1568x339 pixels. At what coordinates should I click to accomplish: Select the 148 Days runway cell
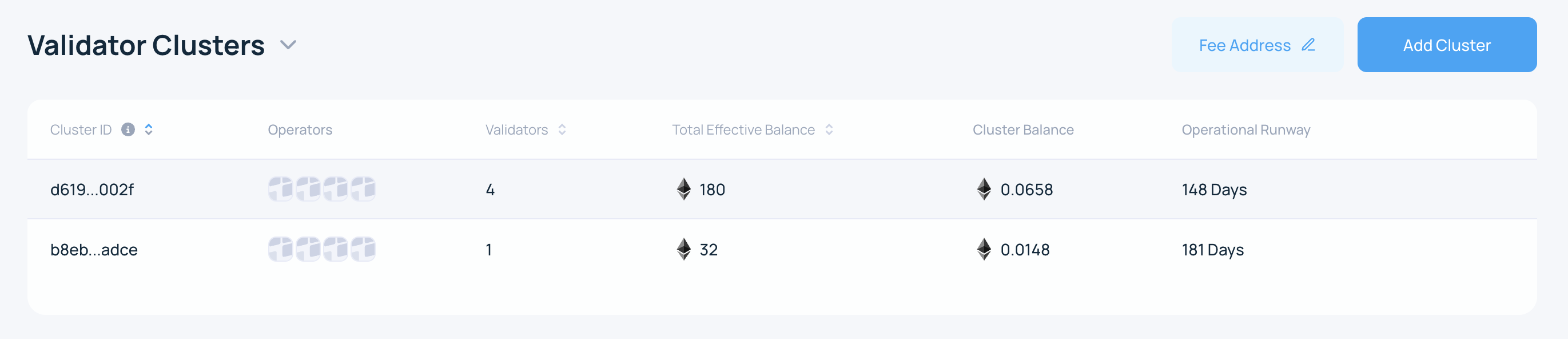[x=1213, y=190]
